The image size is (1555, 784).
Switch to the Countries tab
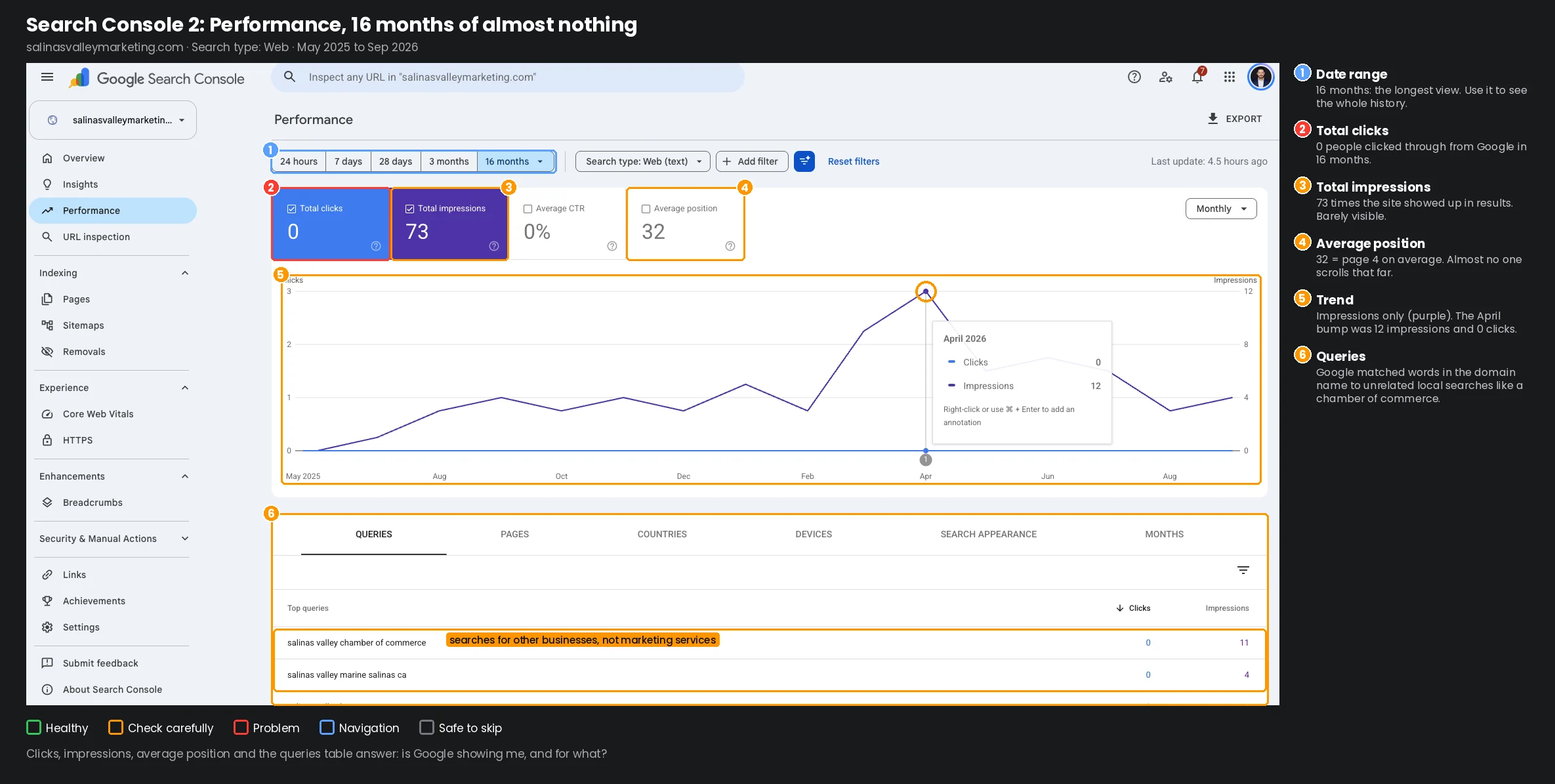coord(662,534)
